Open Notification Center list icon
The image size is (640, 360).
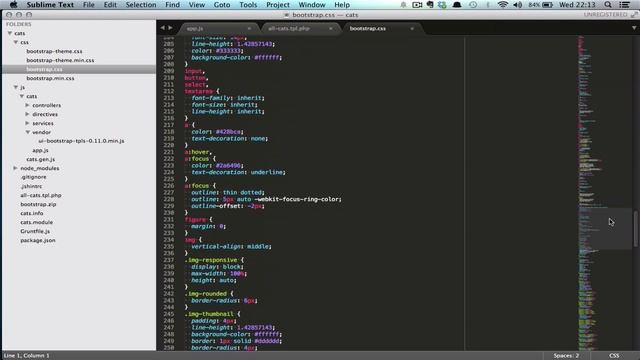(624, 5)
